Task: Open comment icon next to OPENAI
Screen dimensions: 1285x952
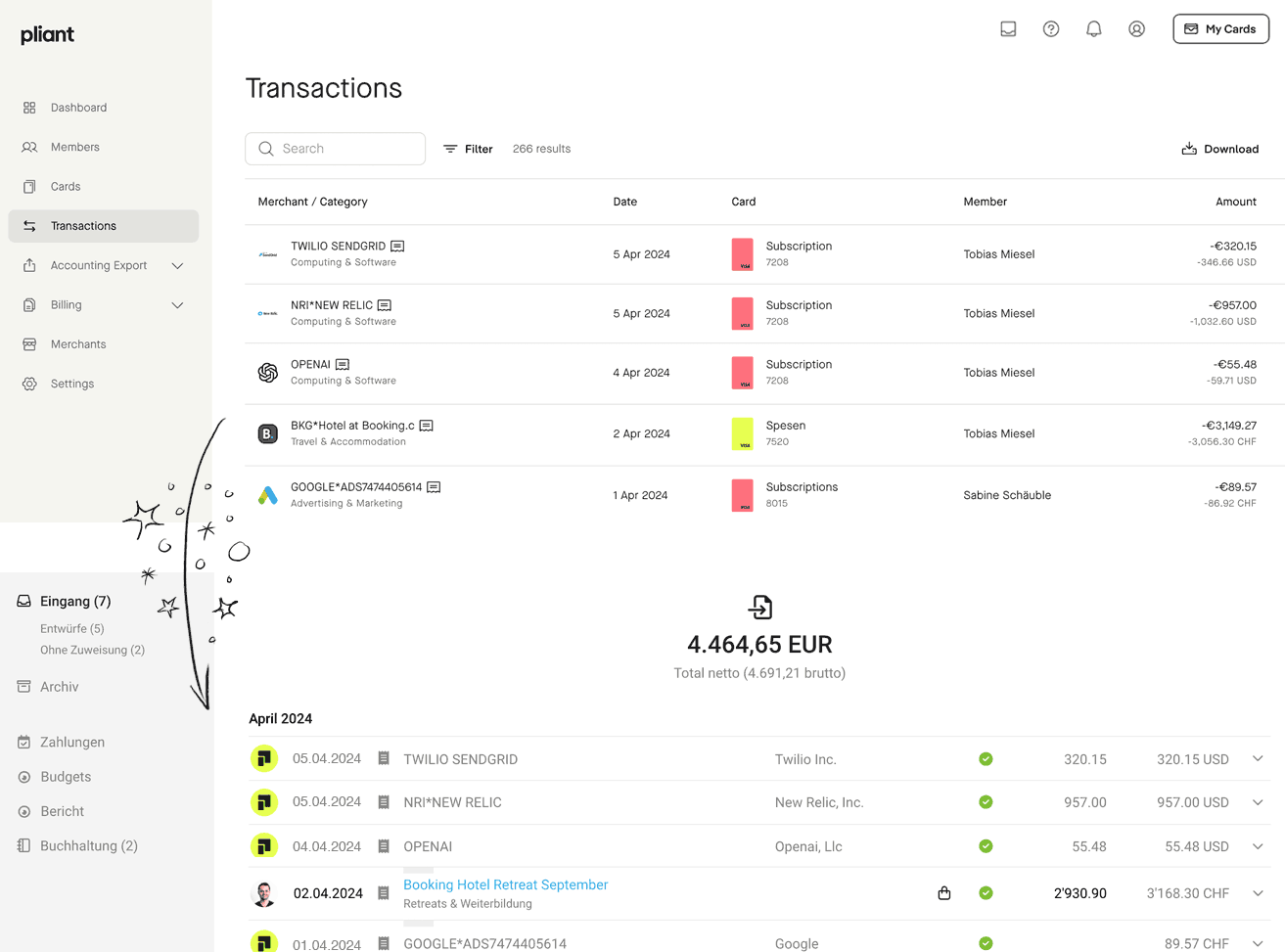Action: click(x=343, y=365)
